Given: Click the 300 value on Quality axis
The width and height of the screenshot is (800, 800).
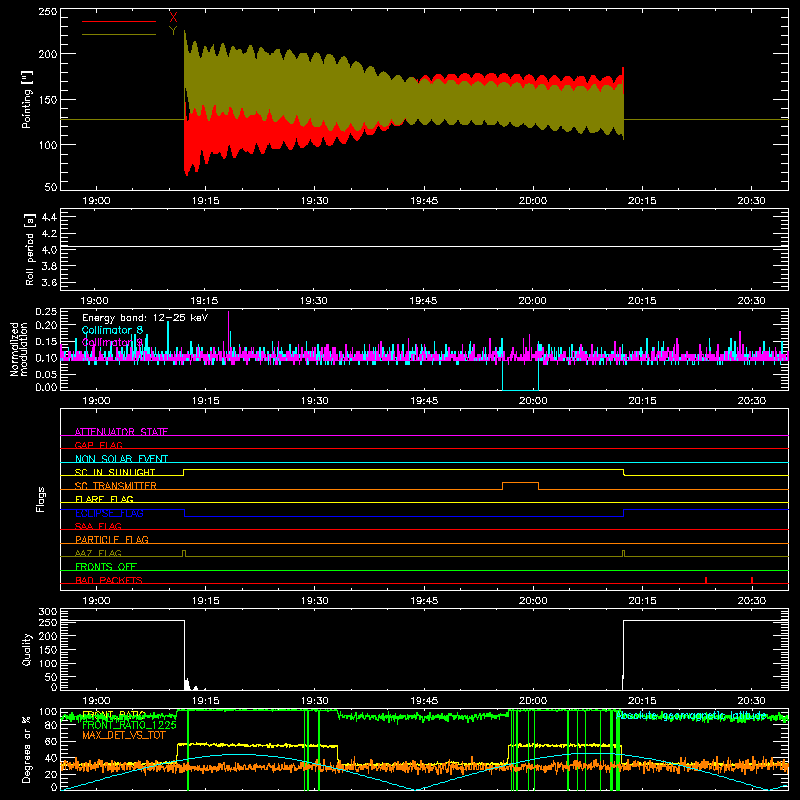Looking at the screenshot, I should pos(48,612).
